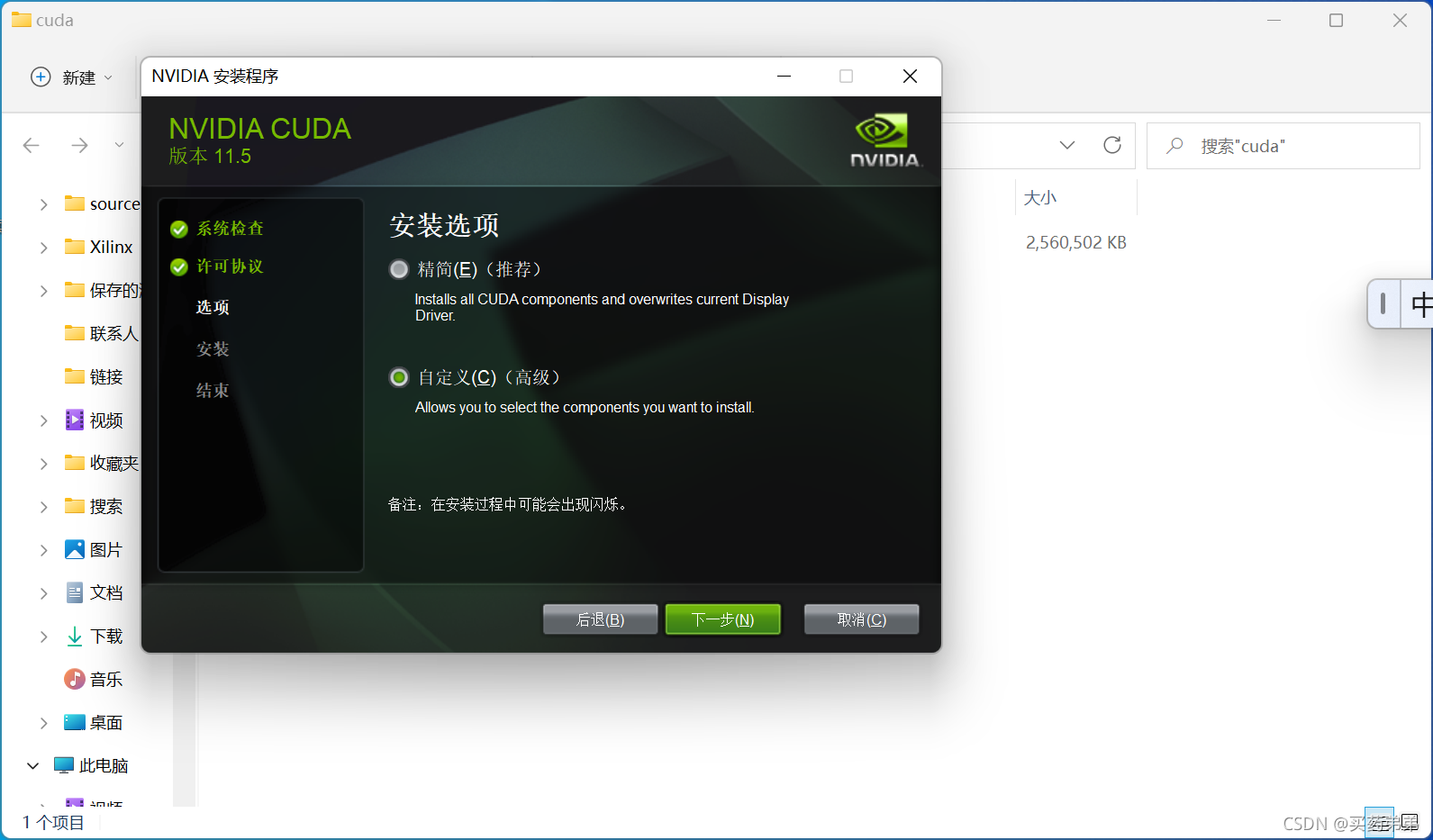
Task: Click the 中 input method indicator
Action: pyautogui.click(x=1420, y=304)
